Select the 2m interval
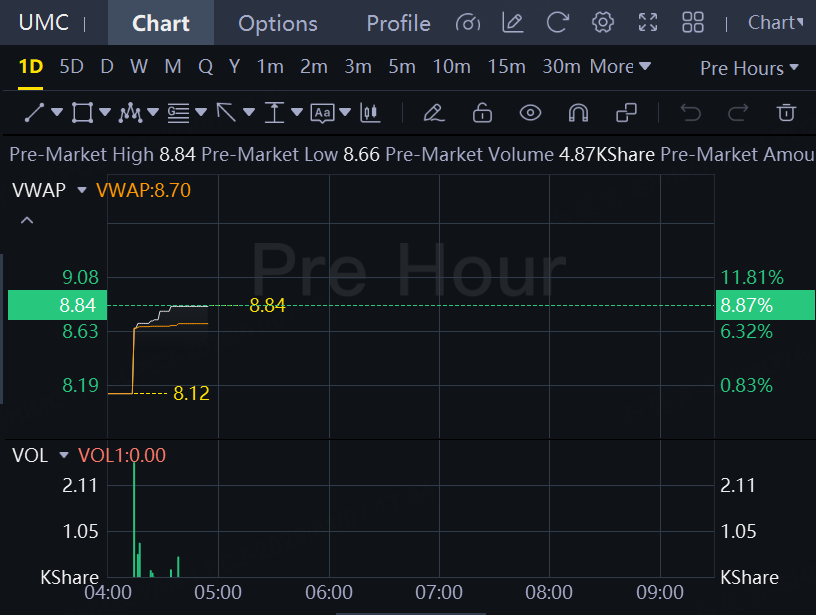Image resolution: width=816 pixels, height=615 pixels. click(x=314, y=67)
